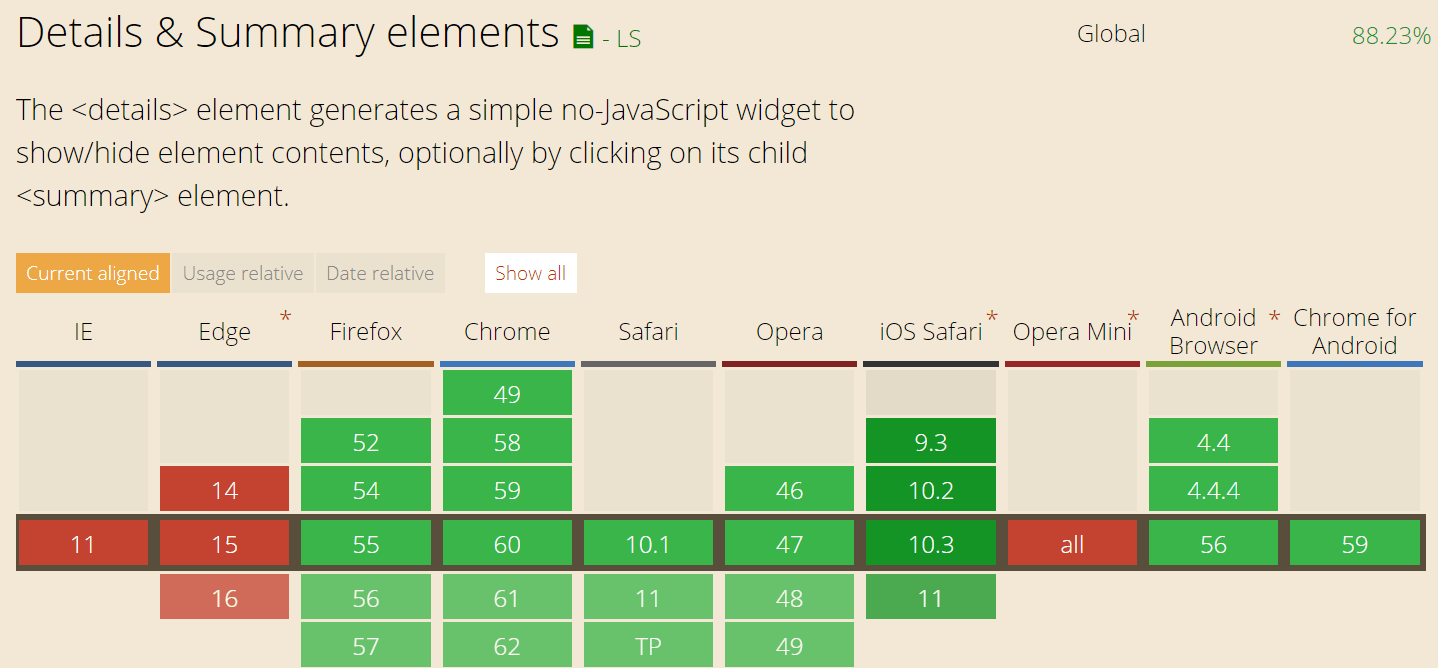Click the green document spec icon

coord(582,38)
